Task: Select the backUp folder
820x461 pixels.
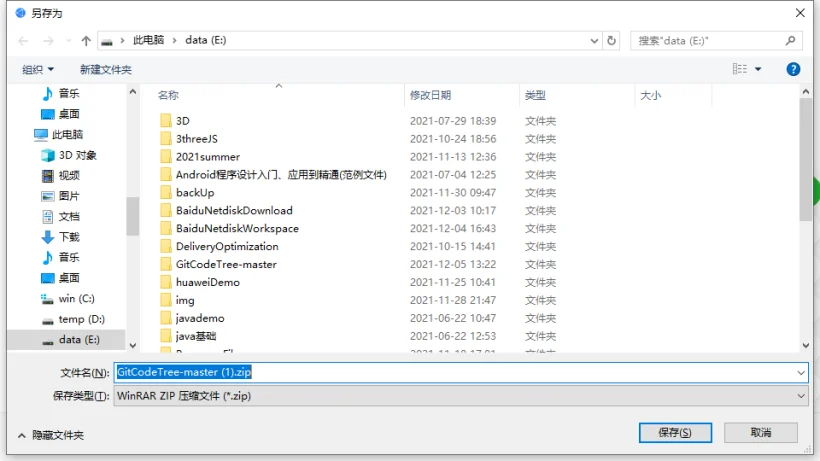Action: click(x=187, y=192)
